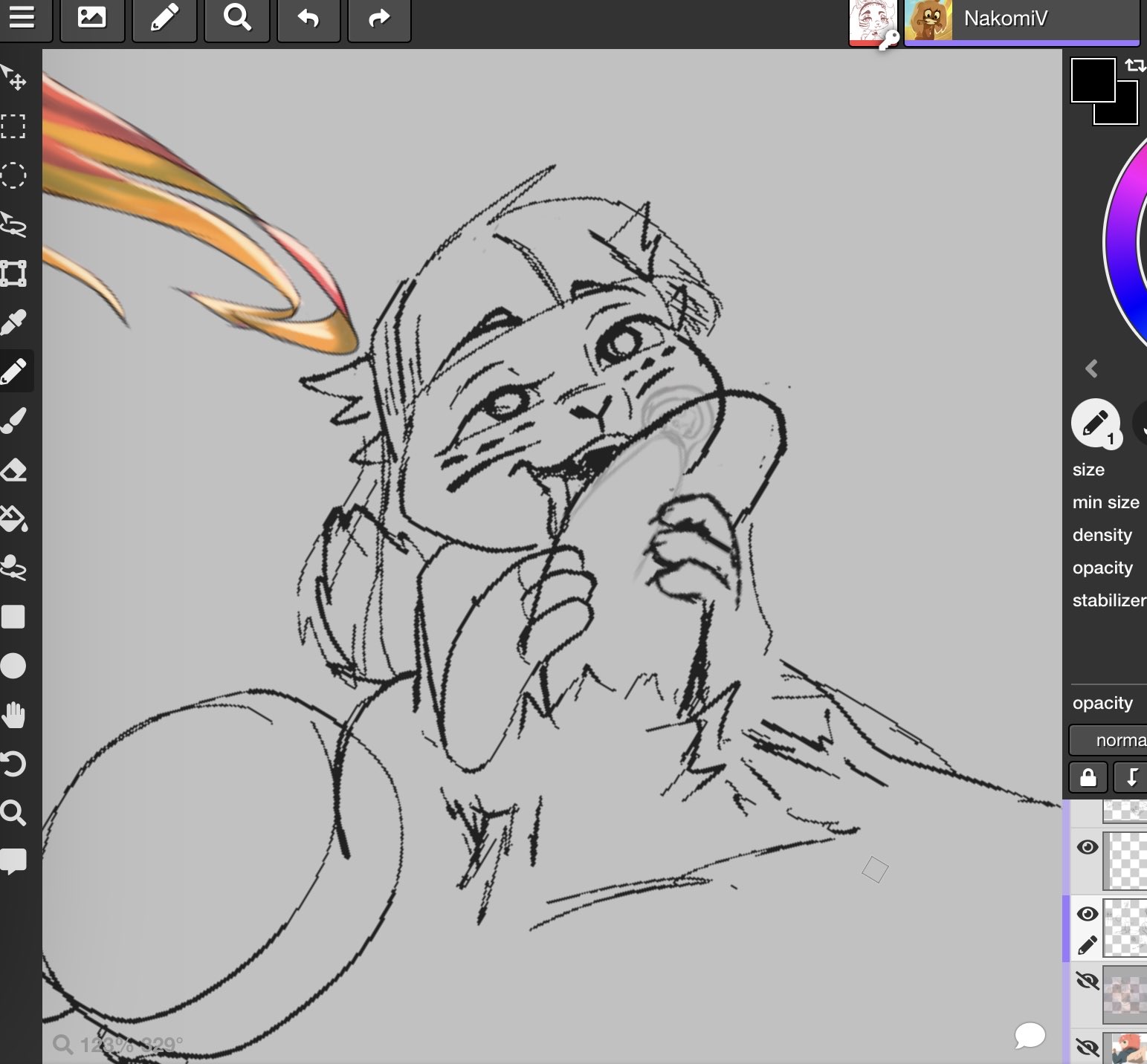Image resolution: width=1147 pixels, height=1064 pixels.
Task: Click the image icon in top toolbar
Action: pos(92,17)
